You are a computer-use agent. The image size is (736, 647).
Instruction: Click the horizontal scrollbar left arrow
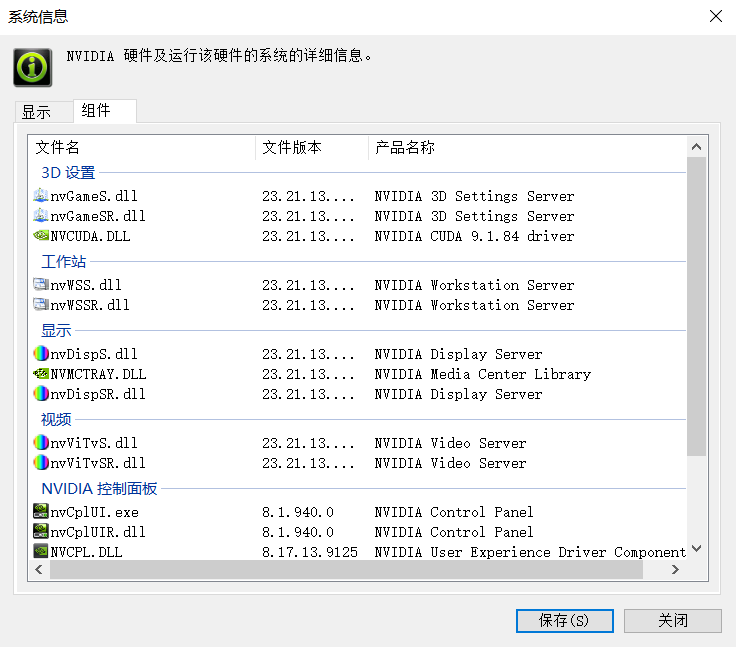(39, 570)
